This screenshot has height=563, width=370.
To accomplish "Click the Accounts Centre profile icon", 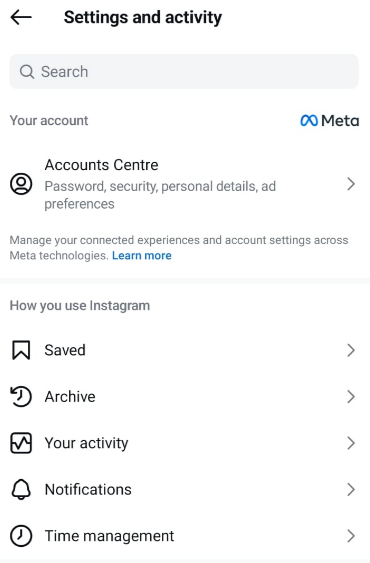I will 21,184.
